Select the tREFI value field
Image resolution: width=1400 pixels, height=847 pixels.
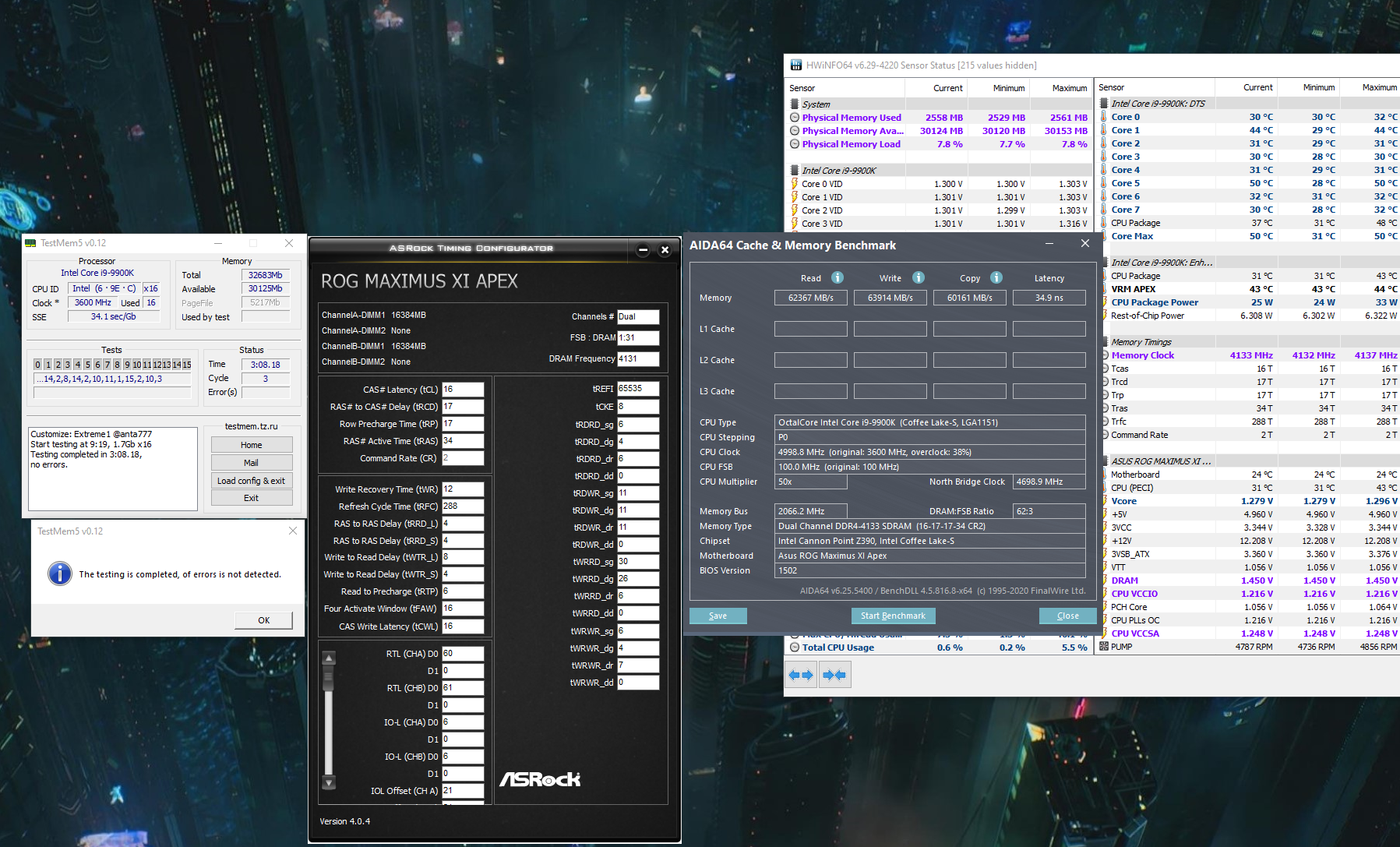(x=637, y=389)
